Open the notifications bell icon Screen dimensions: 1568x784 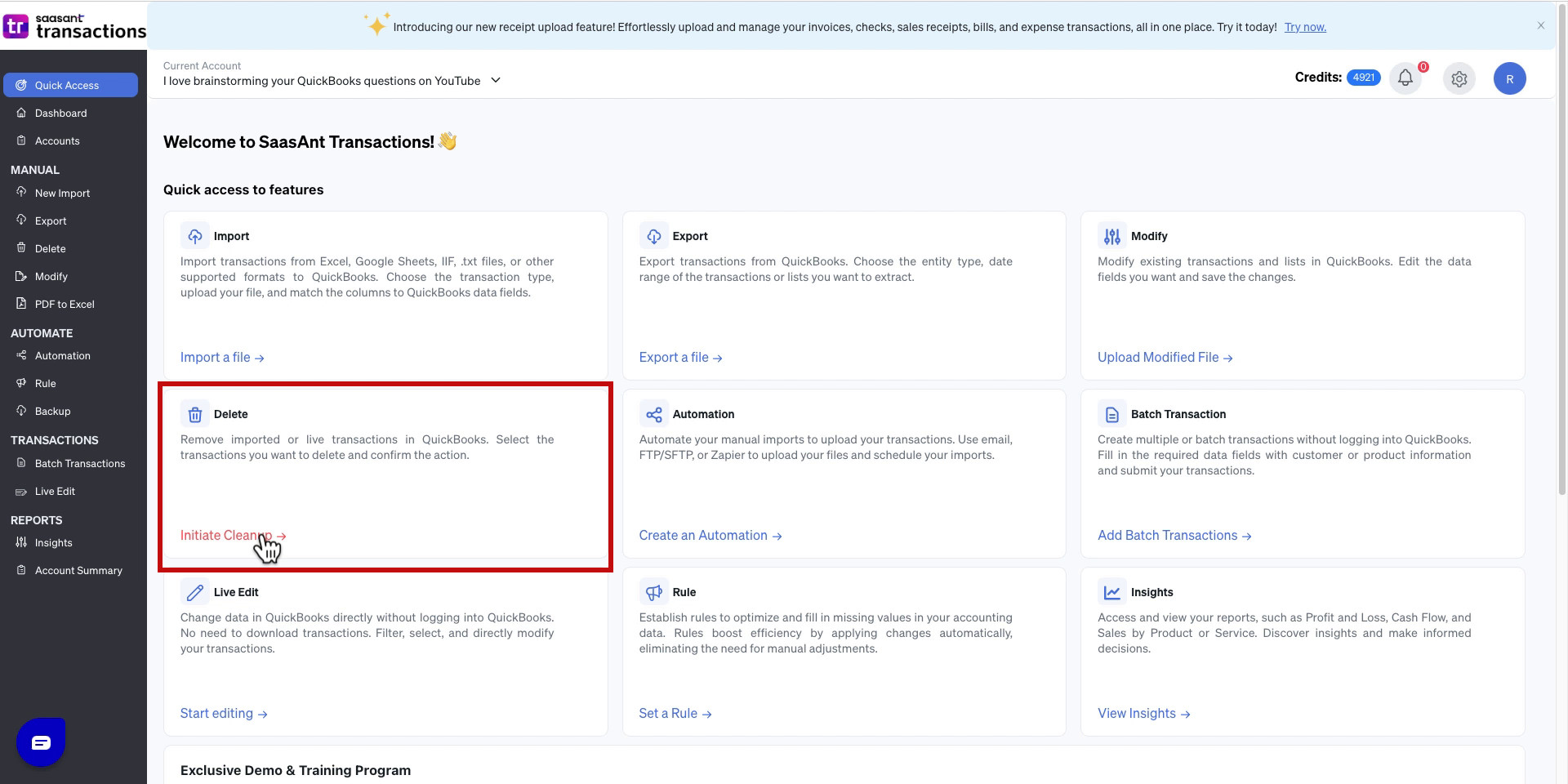[x=1405, y=78]
